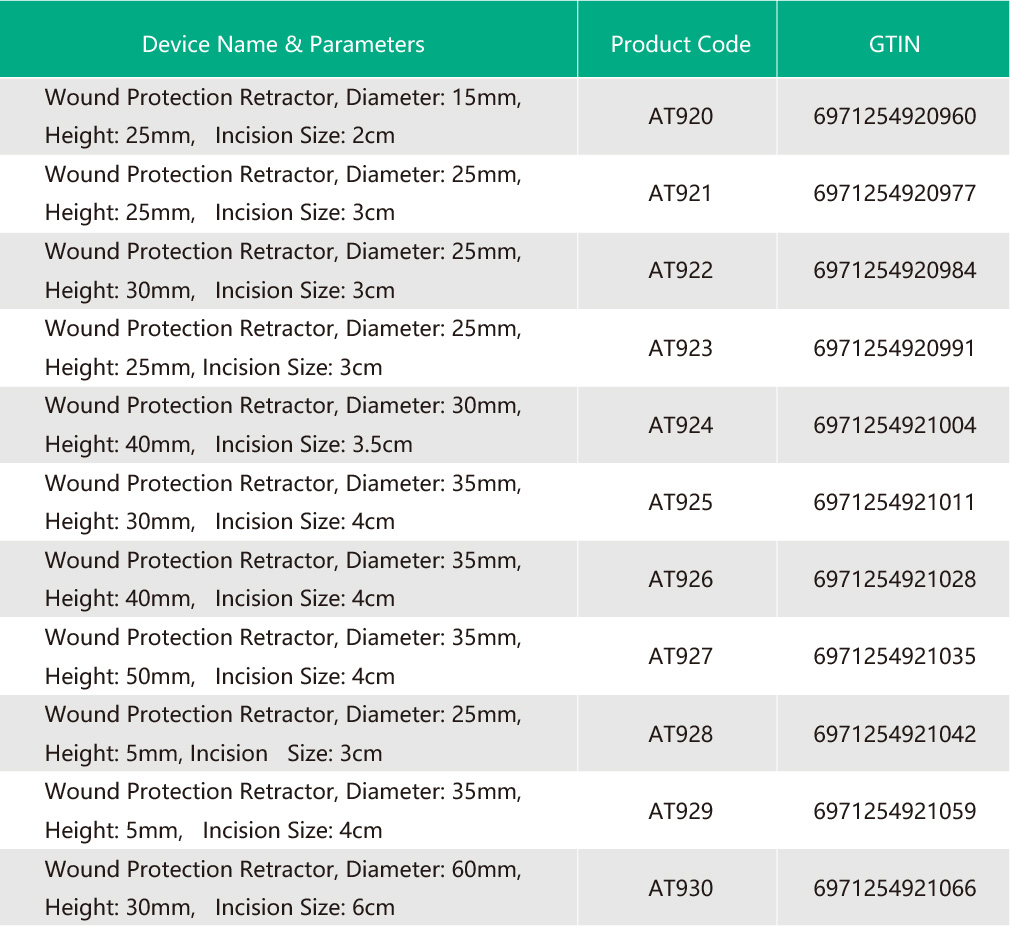Click the AT922 row's device description text
Image resolution: width=1010 pixels, height=926 pixels.
283,270
